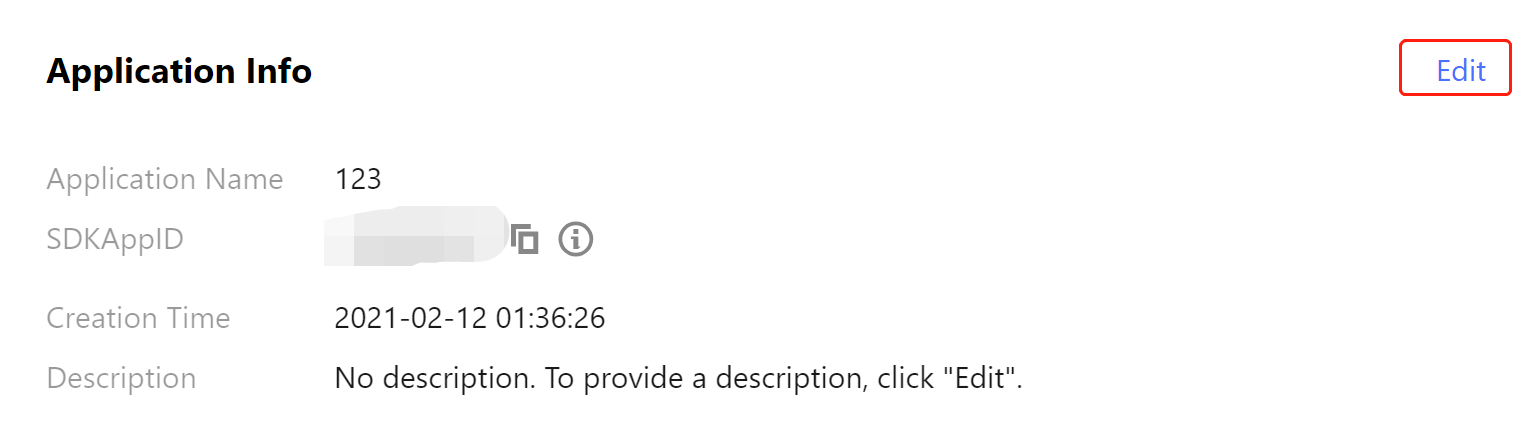Select the application name value 123
Viewport: 1531px width, 442px height.
(358, 180)
